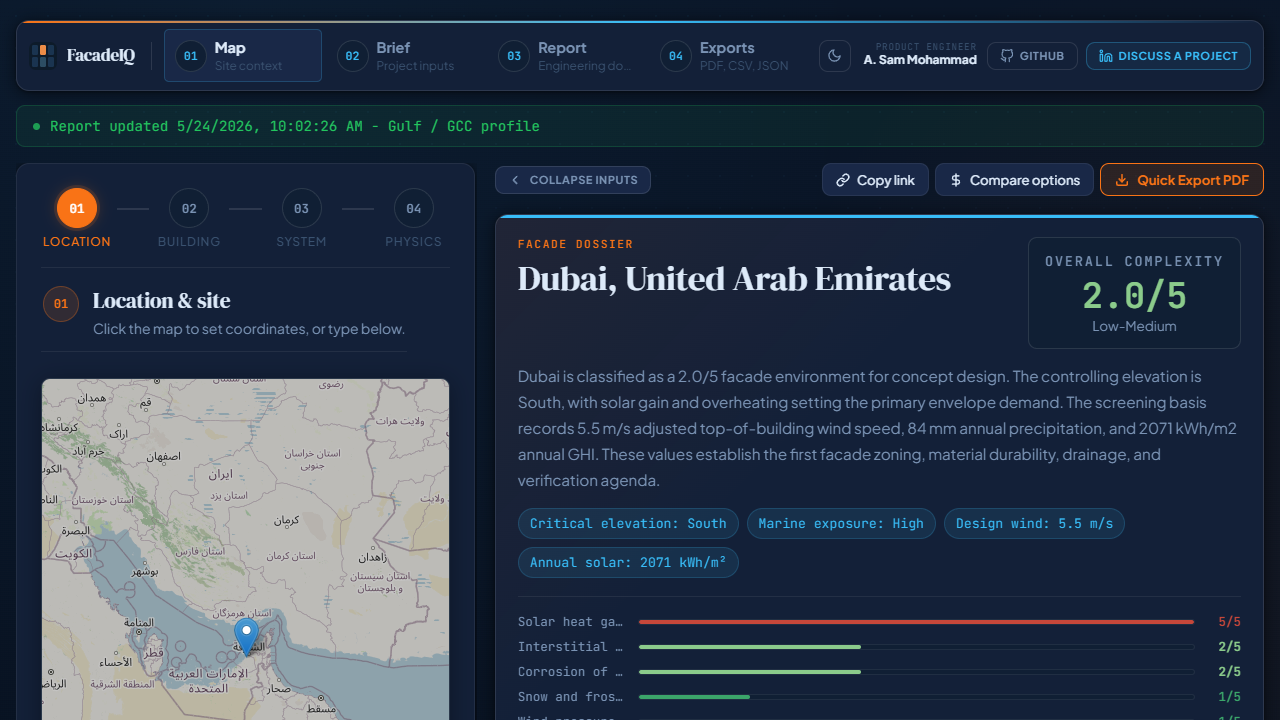The width and height of the screenshot is (1280, 720).
Task: Click the Annual solar chip
Action: [x=628, y=562]
